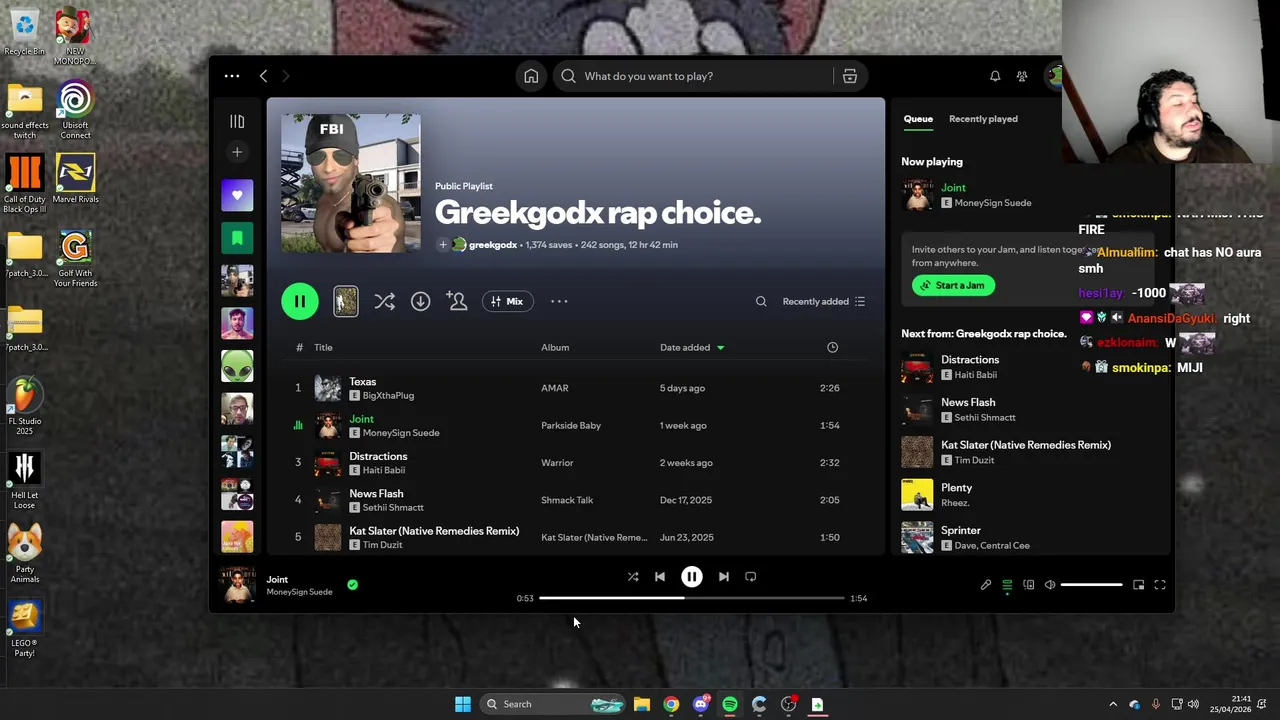
Task: Open the three-dot app menu at top left
Action: 232,76
